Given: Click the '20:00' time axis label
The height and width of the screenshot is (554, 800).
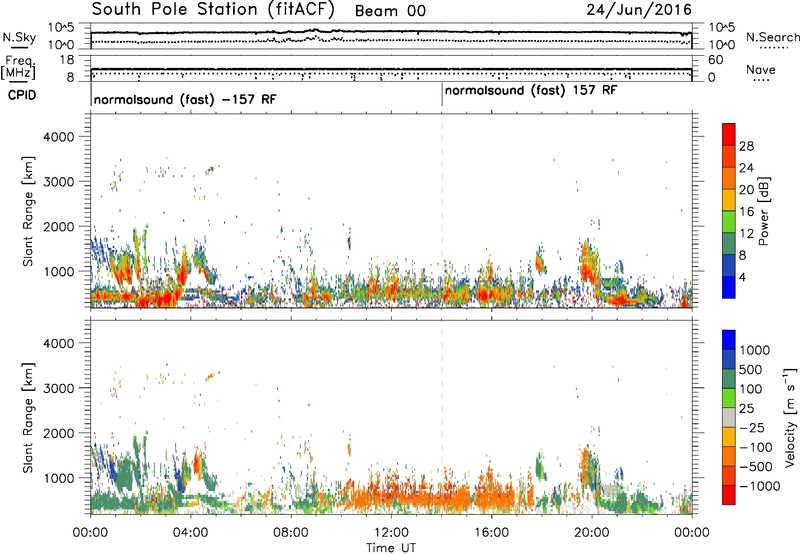Looking at the screenshot, I should (x=591, y=533).
